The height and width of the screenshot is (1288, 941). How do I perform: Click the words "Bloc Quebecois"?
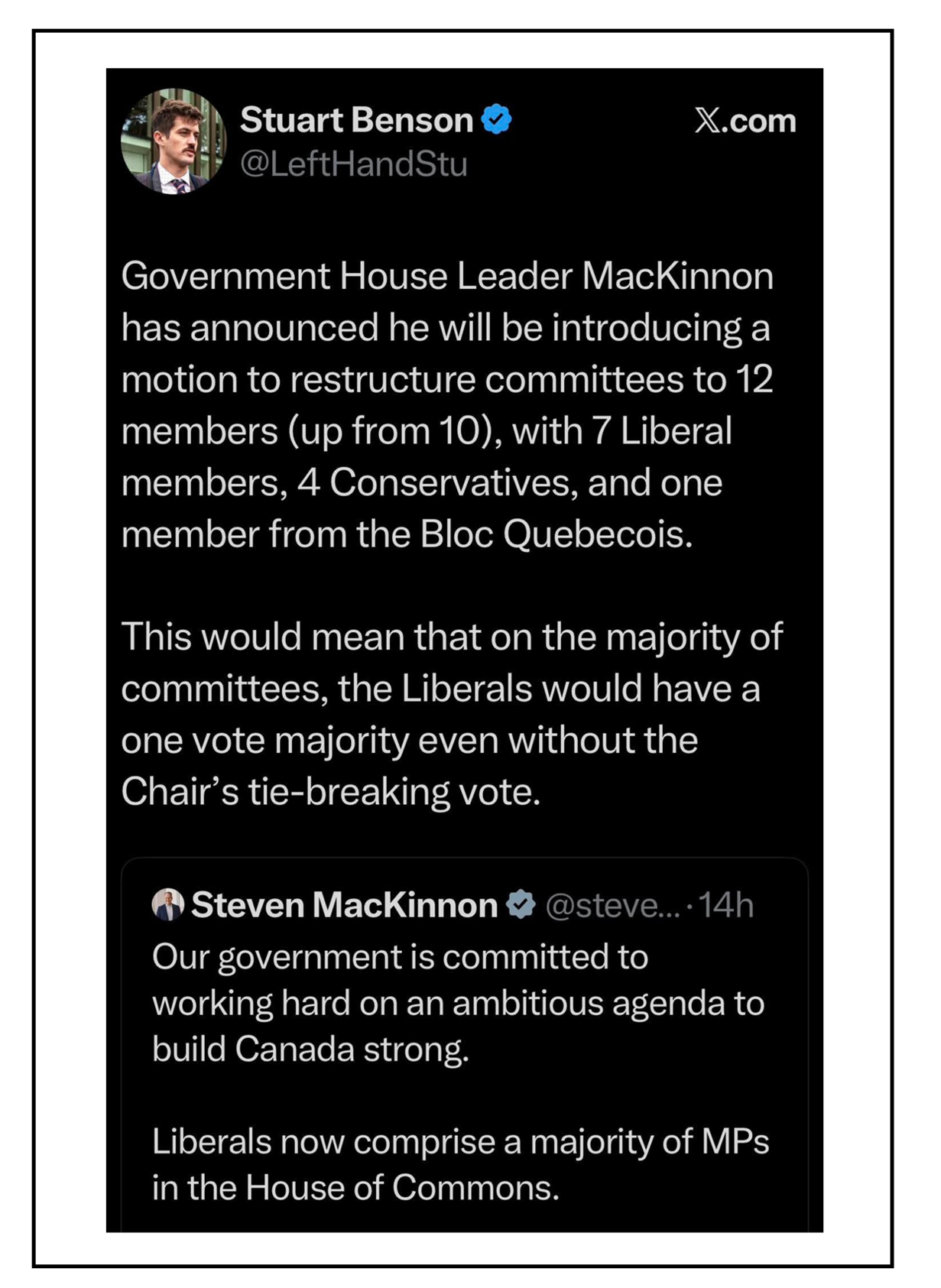pyautogui.click(x=556, y=534)
